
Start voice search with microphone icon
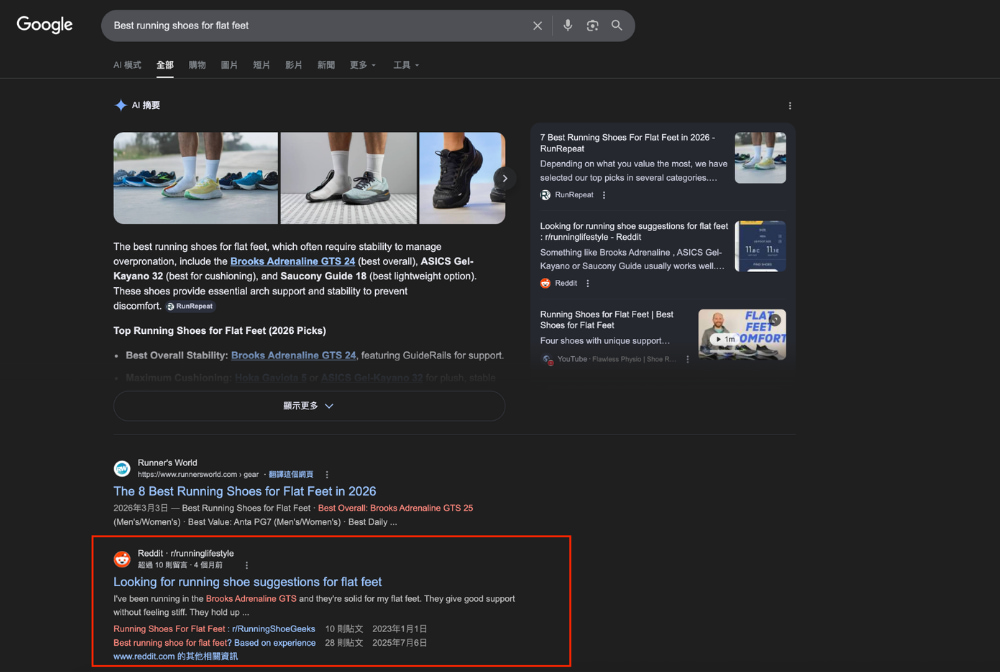point(568,26)
